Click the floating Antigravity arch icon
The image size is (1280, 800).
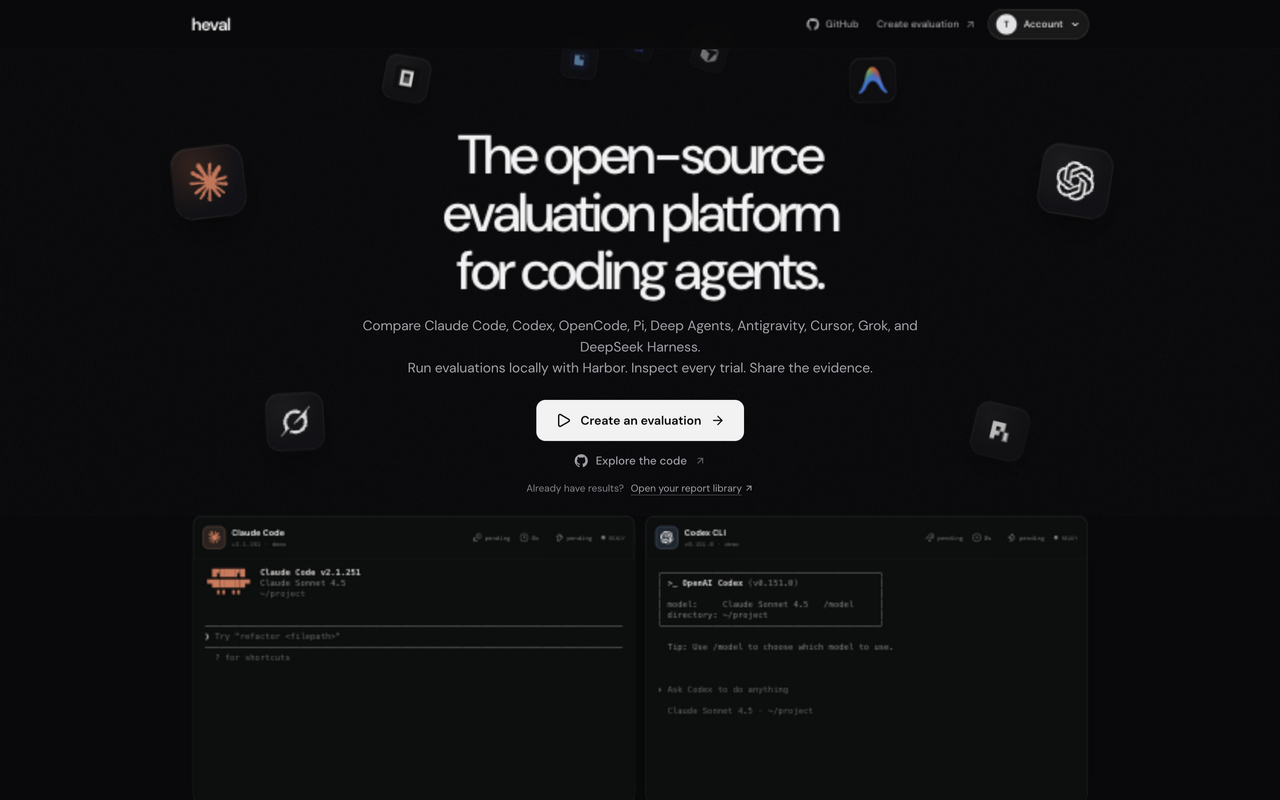tap(873, 81)
